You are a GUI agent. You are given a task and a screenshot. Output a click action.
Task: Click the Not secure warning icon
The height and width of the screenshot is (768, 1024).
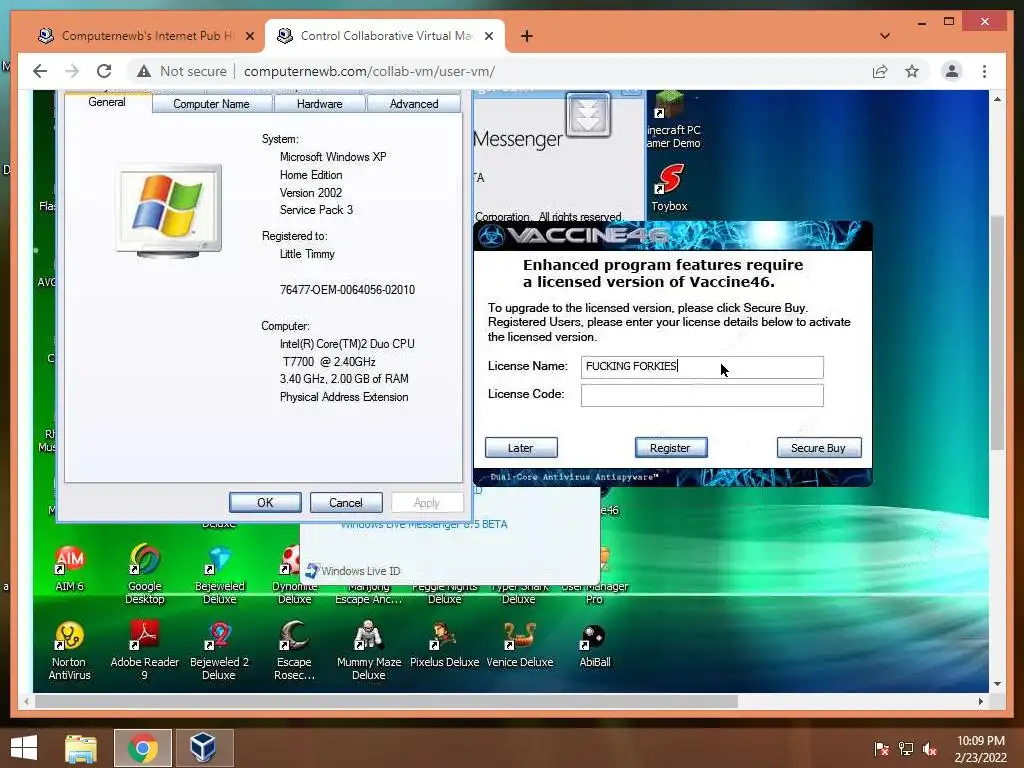[144, 71]
